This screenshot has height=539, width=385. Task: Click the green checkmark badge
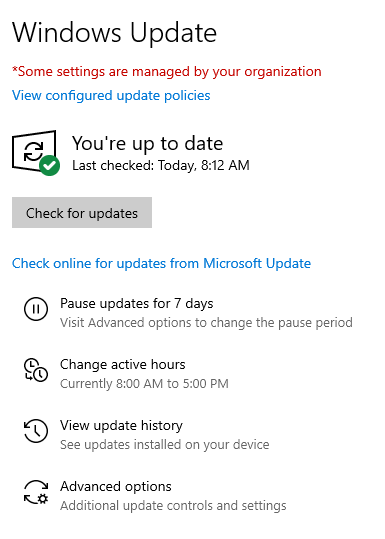50,165
